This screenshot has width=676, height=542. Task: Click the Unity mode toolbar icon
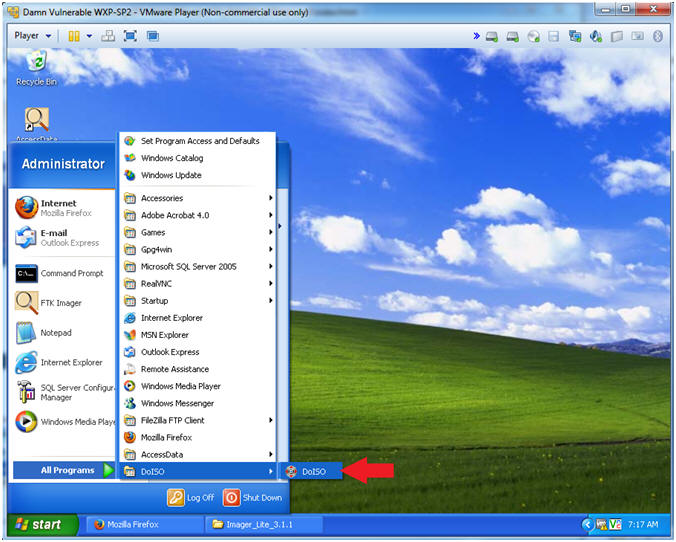(153, 36)
